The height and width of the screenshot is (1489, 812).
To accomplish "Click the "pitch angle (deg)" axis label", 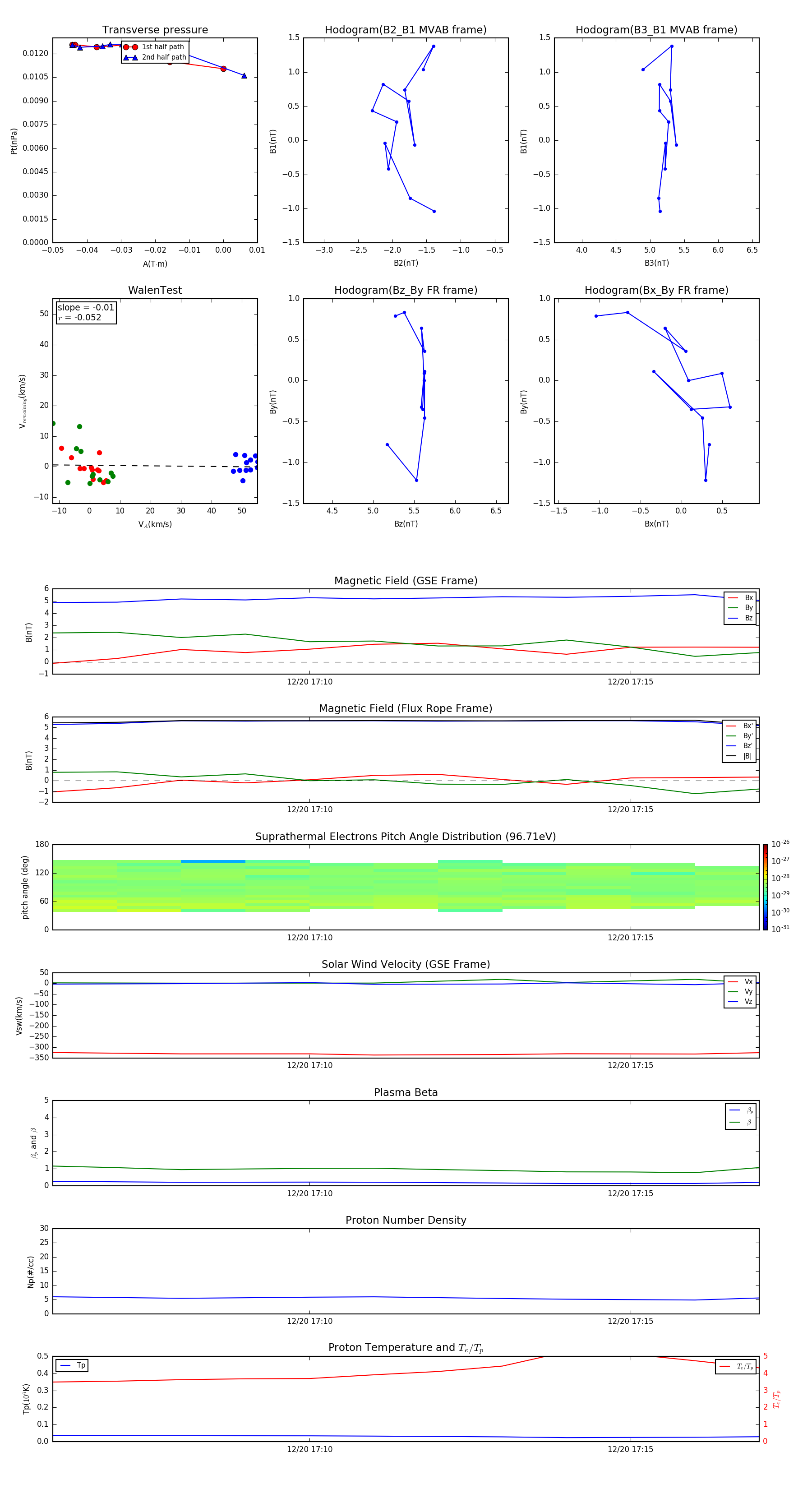I will point(25,887).
